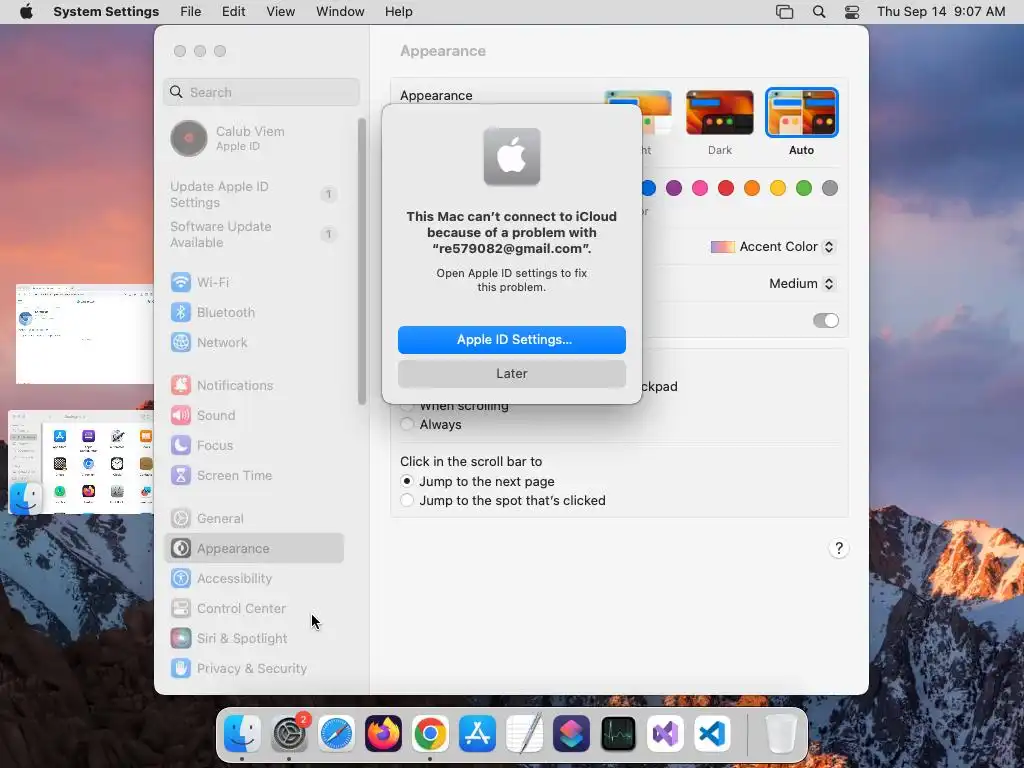This screenshot has width=1024, height=768.
Task: Open Shortcuts app from the Dock
Action: 571,734
